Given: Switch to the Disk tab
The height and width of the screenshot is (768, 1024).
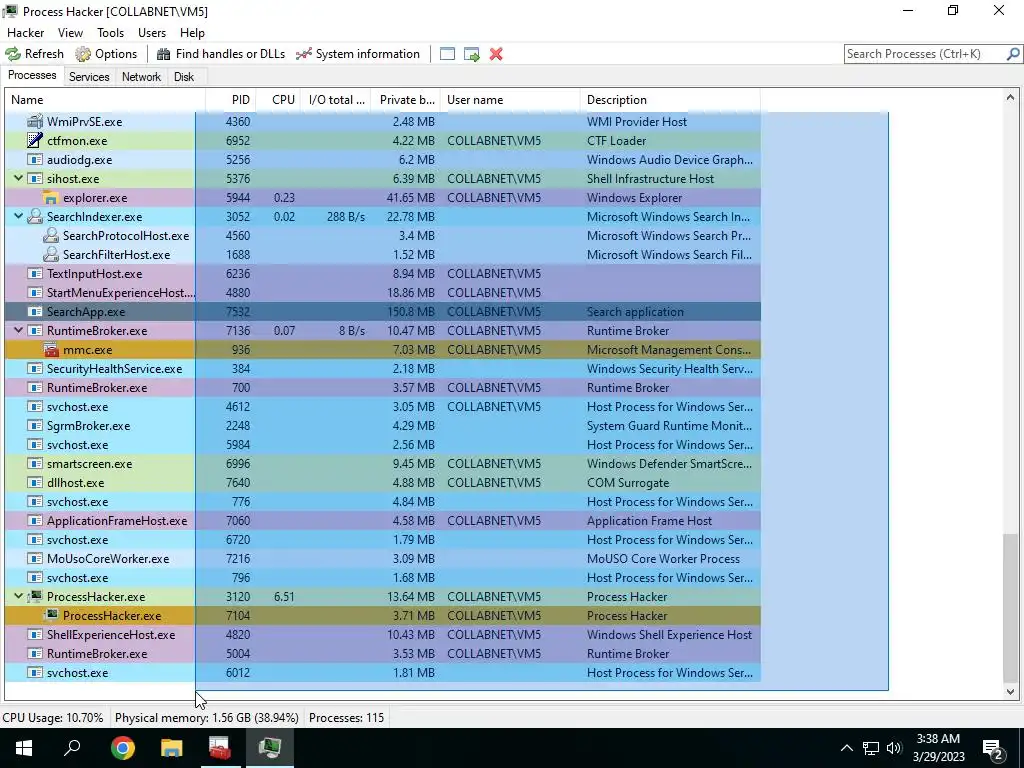Looking at the screenshot, I should 184,76.
